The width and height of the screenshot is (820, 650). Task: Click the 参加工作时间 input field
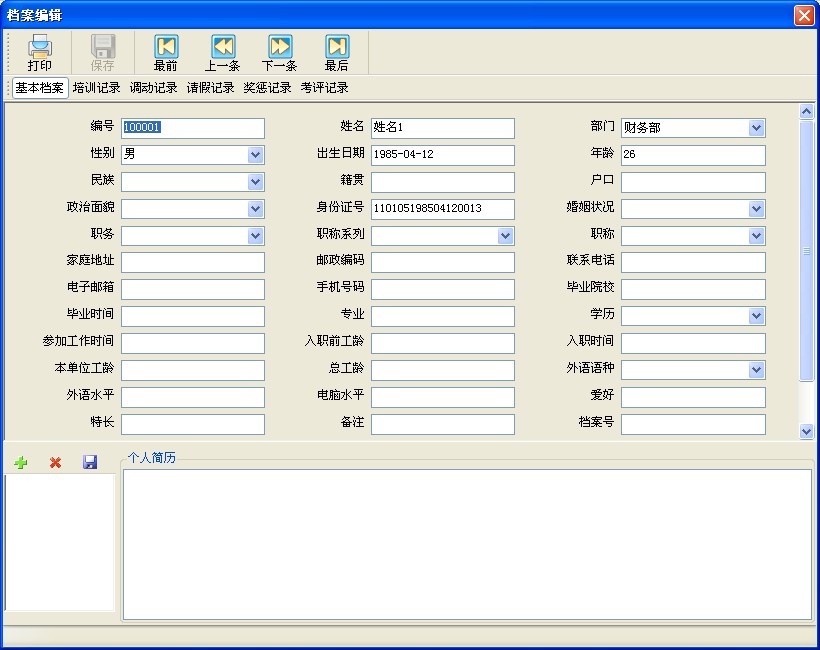[x=193, y=343]
